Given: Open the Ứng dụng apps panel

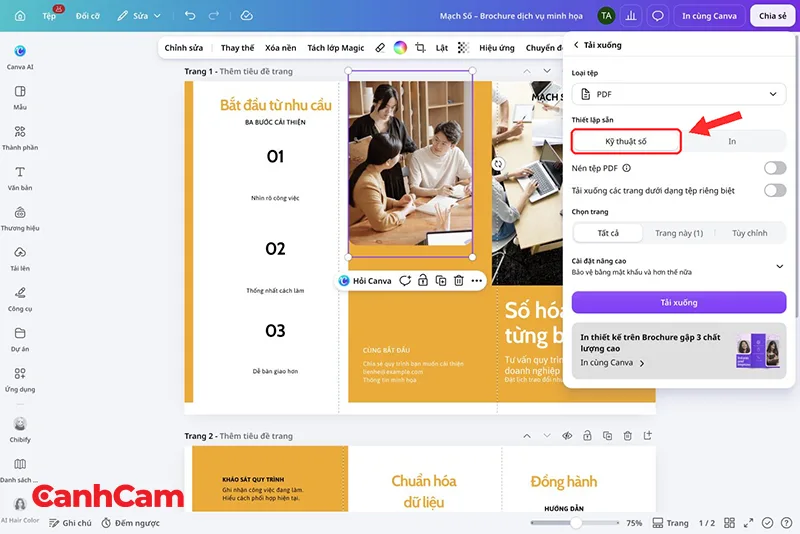Looking at the screenshot, I should pos(20,379).
